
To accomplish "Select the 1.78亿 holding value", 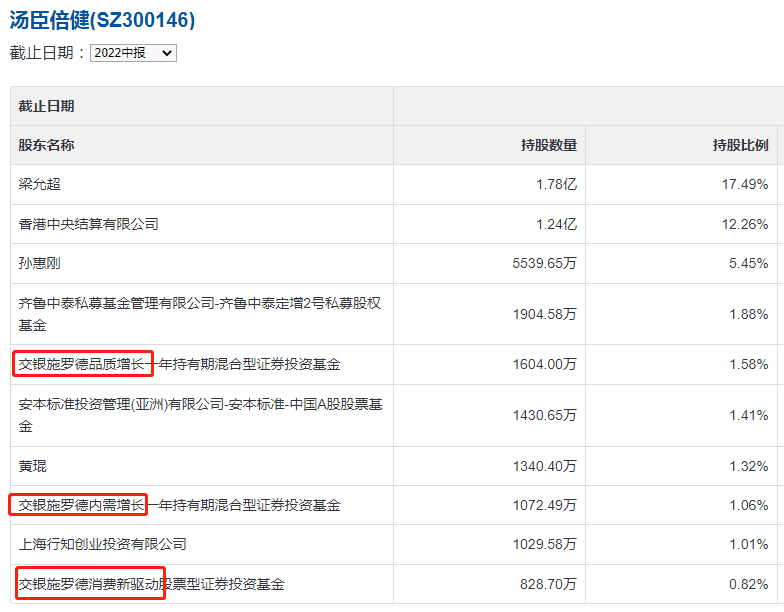I will 556,184.
